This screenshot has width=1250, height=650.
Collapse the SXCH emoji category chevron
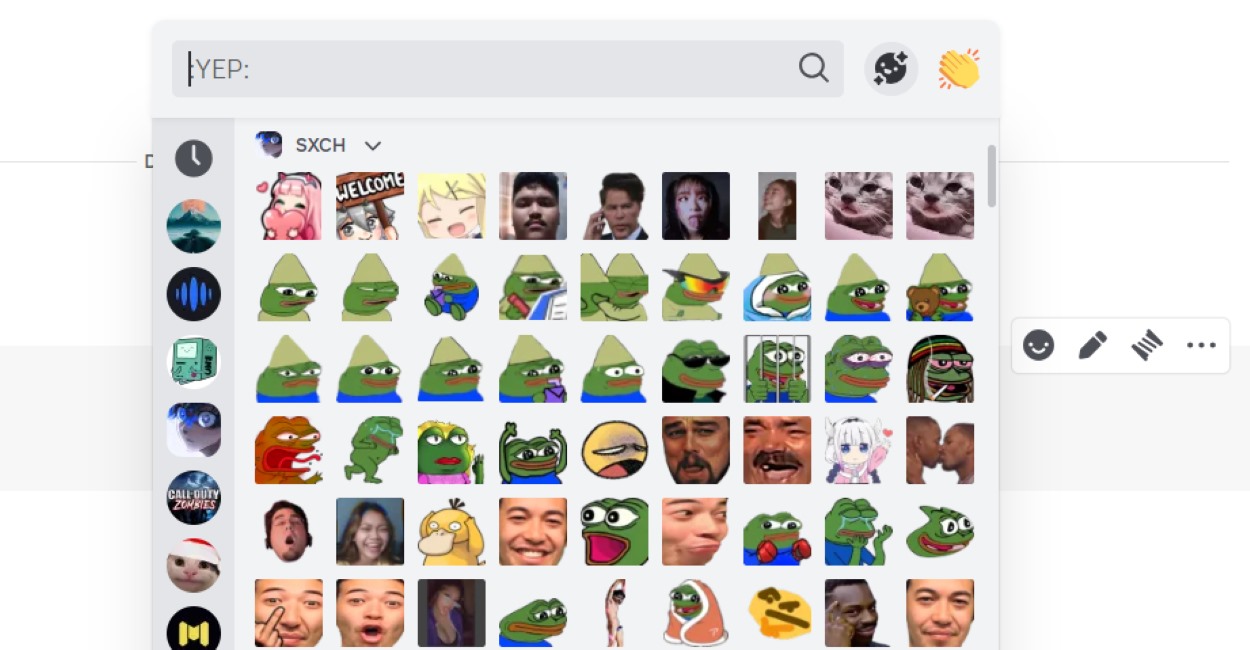(x=373, y=146)
